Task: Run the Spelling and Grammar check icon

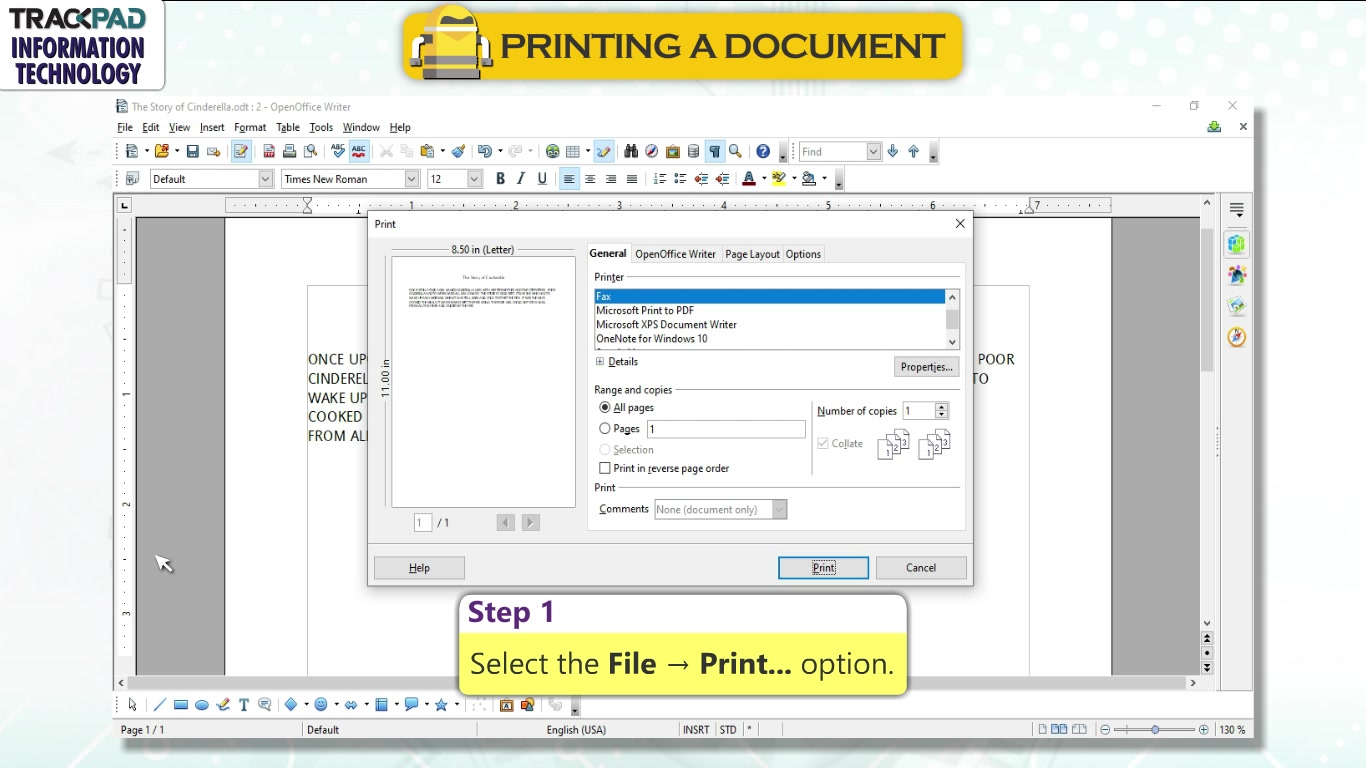Action: point(337,152)
